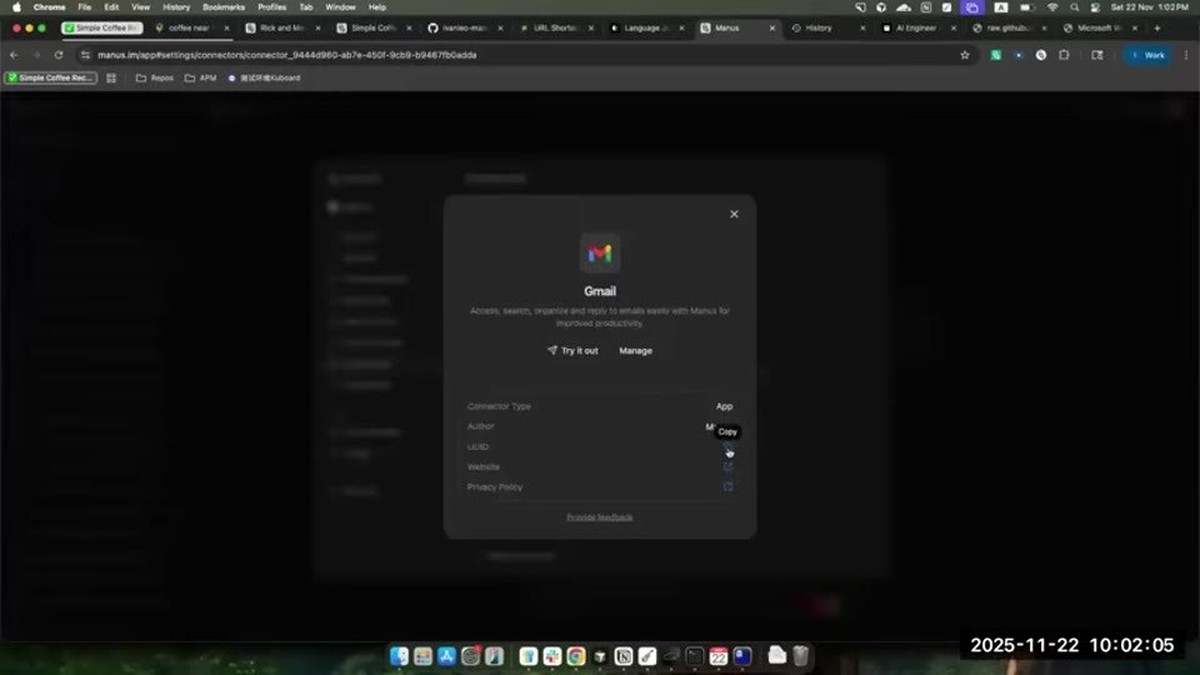Click the Gmail logo icon
This screenshot has height=675, width=1200.
point(600,253)
